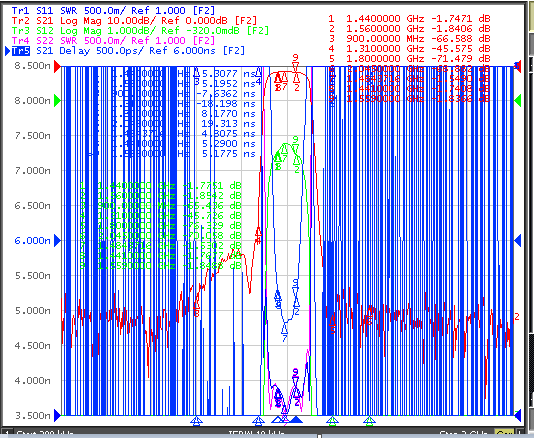The image size is (534, 438).
Task: Click the blue reference-level triangle at 6.000n
Action: tap(58, 241)
